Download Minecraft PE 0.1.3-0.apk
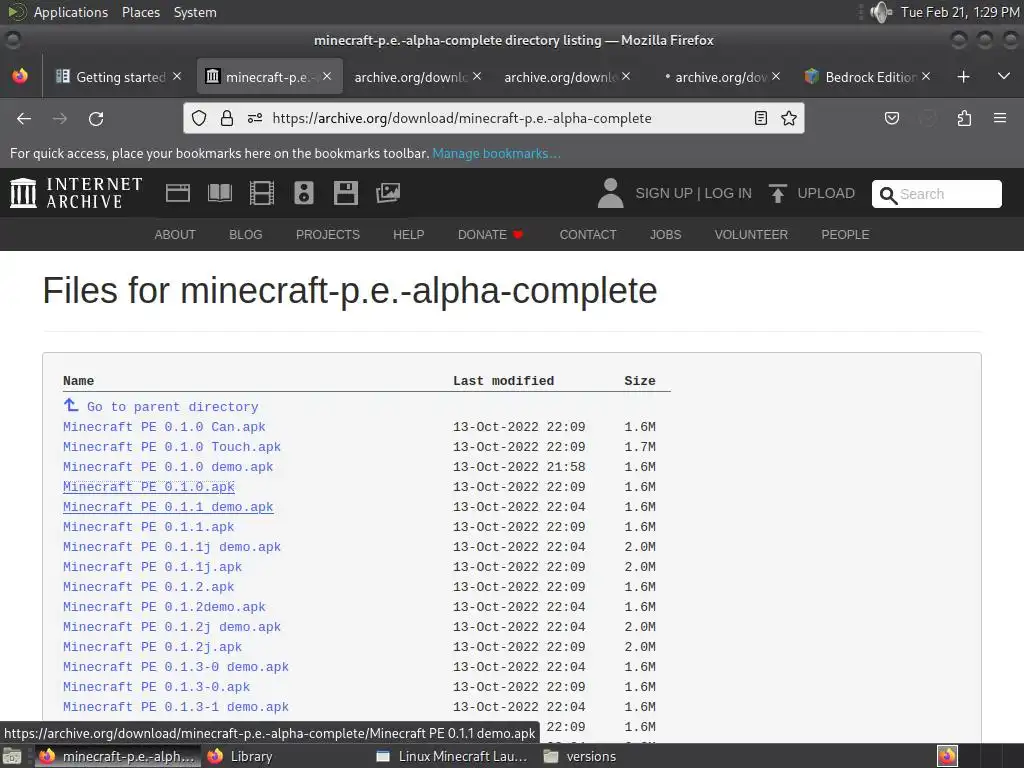1024x768 pixels. coord(156,687)
